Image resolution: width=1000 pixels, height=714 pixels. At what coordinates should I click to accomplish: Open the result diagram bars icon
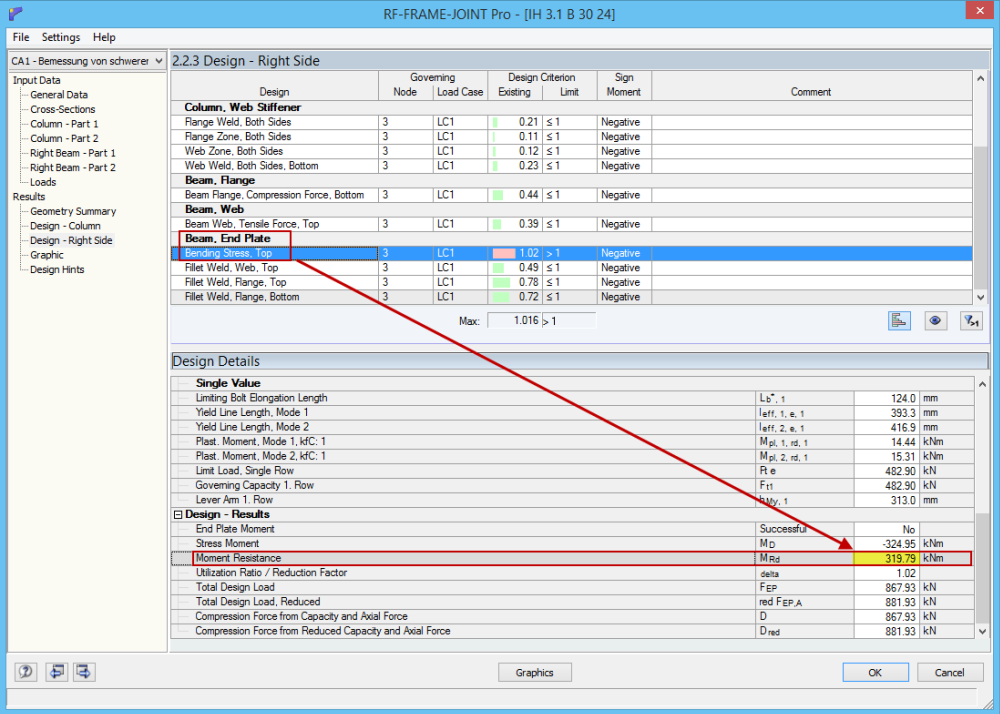pos(898,319)
